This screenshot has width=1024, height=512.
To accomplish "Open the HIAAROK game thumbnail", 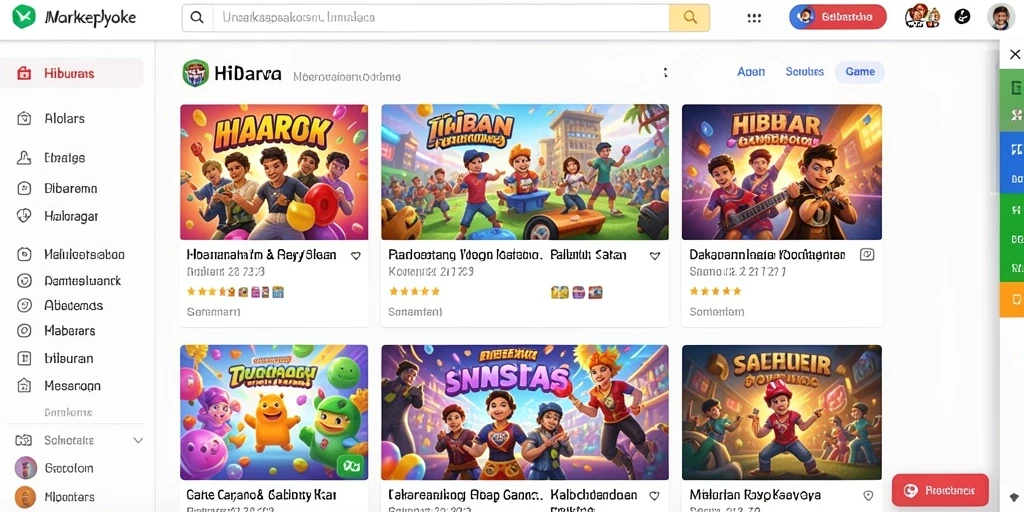I will pos(274,172).
